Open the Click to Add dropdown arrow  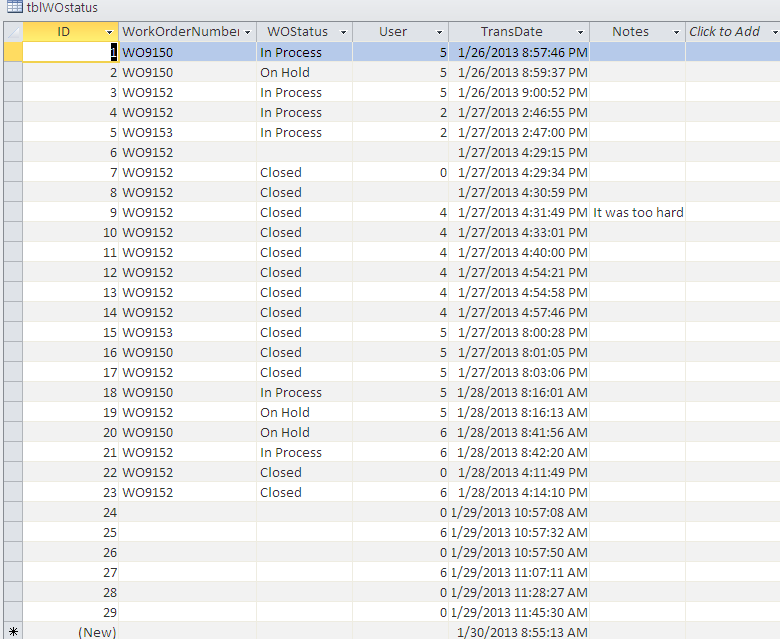click(775, 32)
